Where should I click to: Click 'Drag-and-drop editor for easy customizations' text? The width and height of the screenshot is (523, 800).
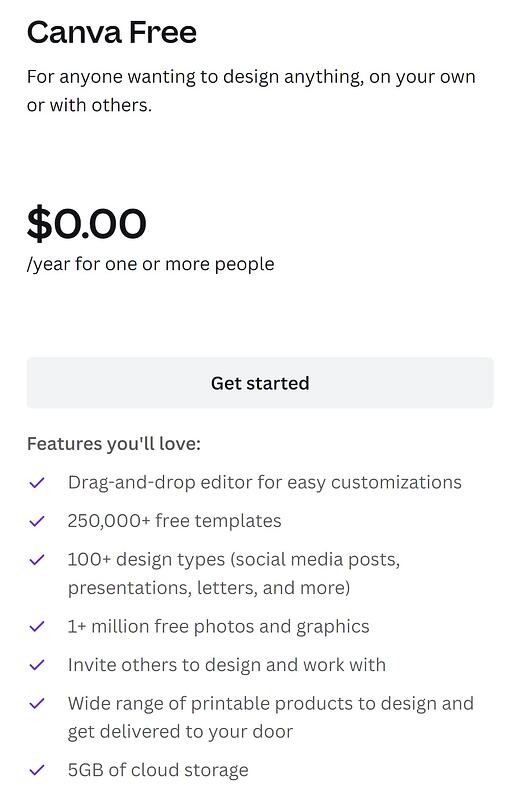[265, 483]
